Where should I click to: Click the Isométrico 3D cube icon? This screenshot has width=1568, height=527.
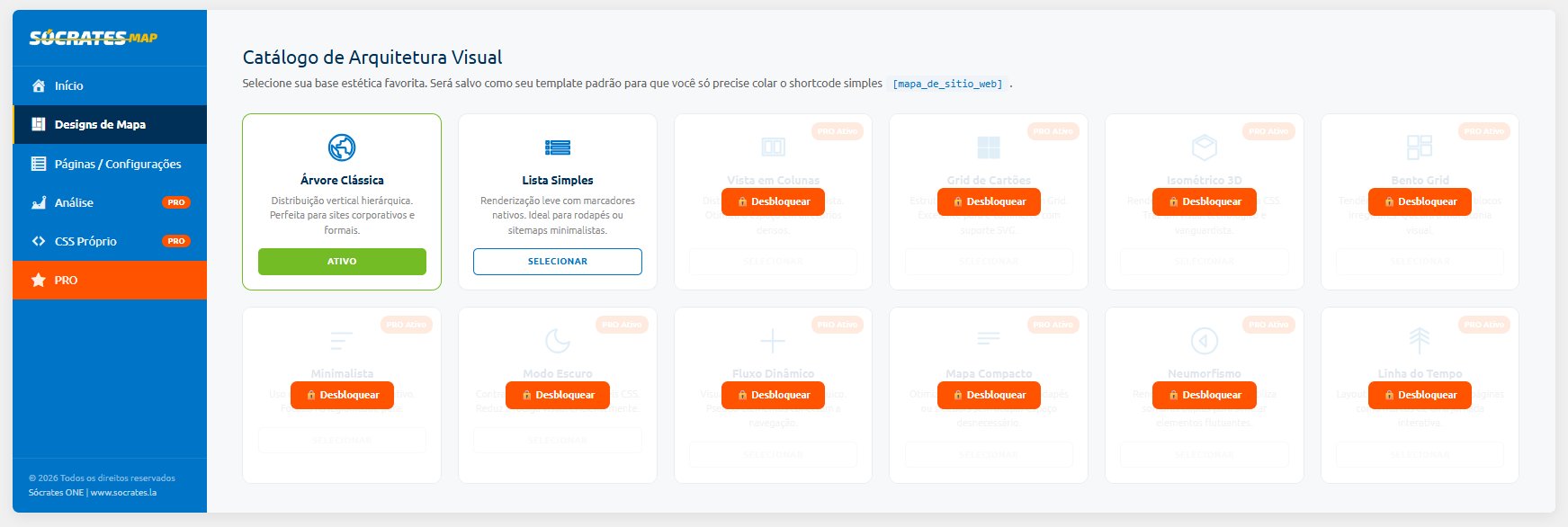(1204, 147)
